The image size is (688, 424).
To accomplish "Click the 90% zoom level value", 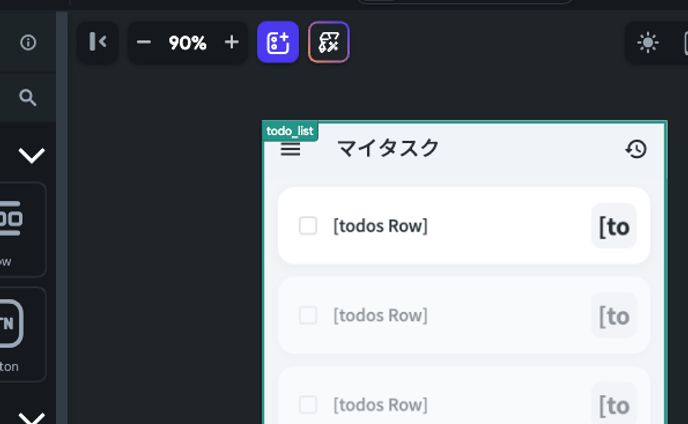I will click(x=187, y=42).
